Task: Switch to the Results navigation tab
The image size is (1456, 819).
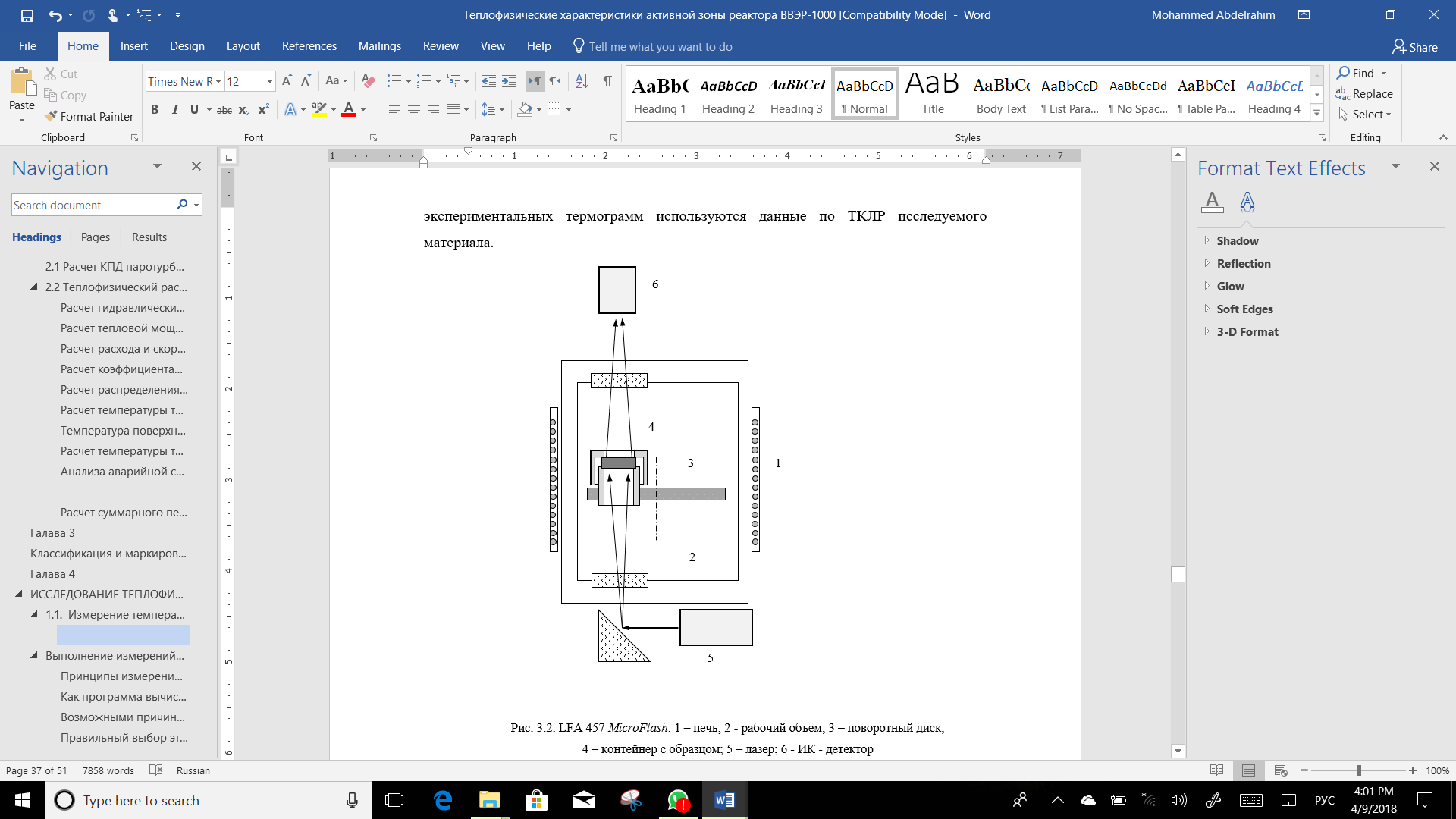Action: (149, 237)
